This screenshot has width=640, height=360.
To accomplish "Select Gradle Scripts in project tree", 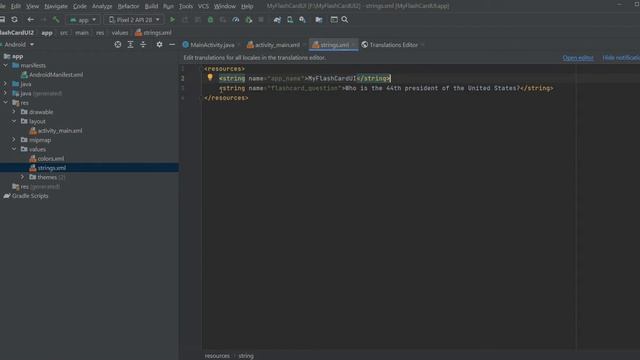I will tap(26, 196).
